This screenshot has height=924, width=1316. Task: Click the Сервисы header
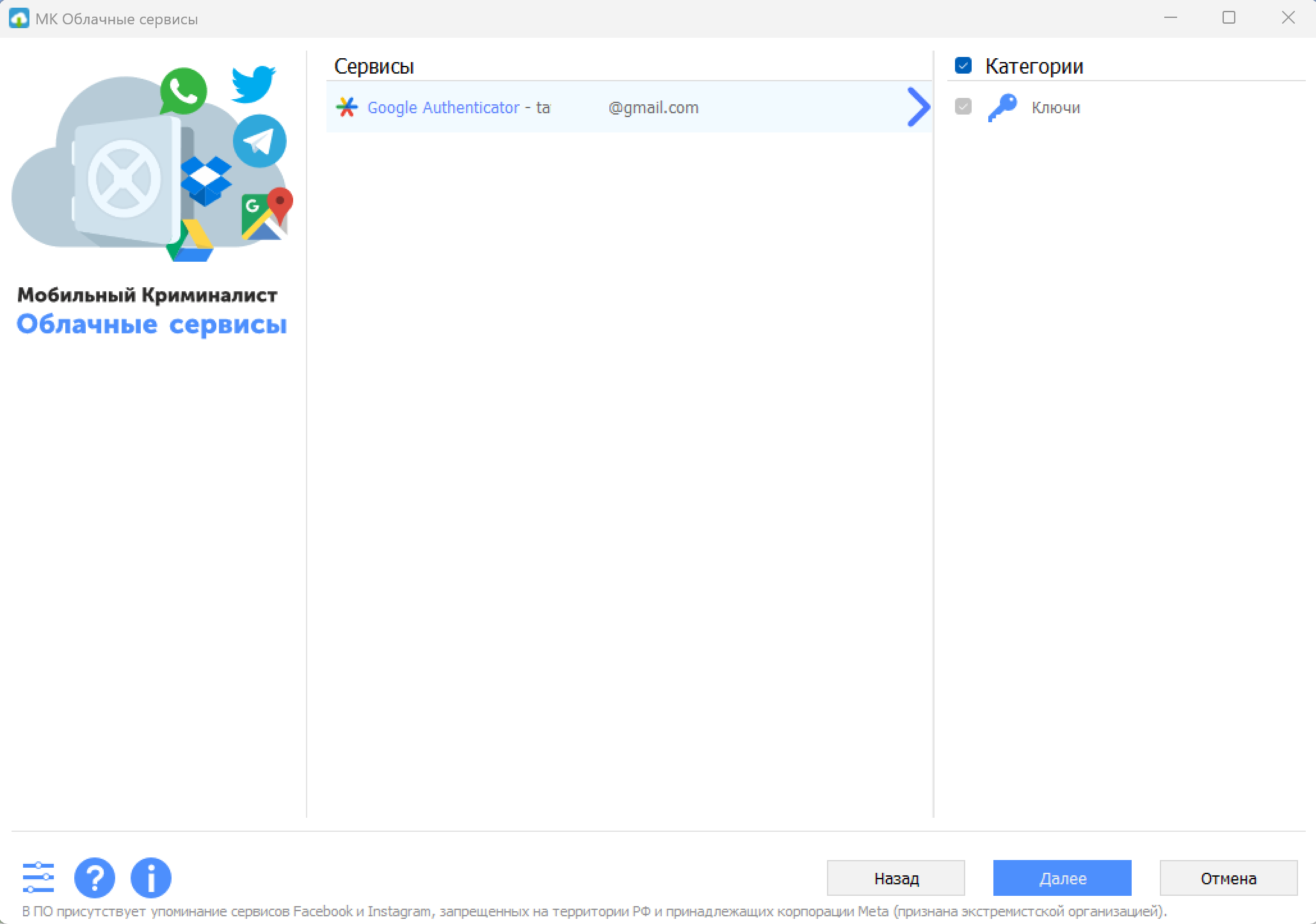(374, 67)
